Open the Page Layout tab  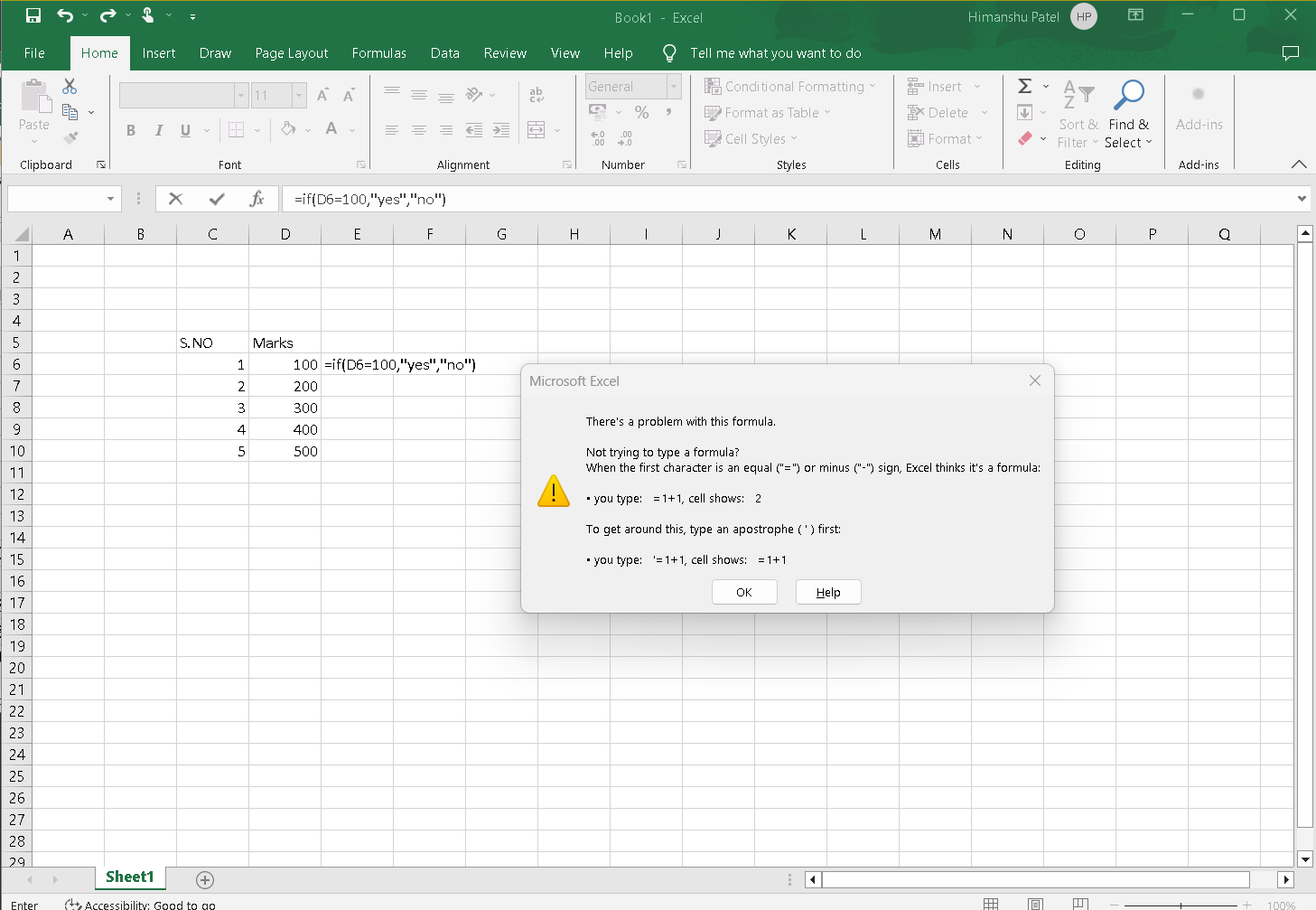click(291, 53)
